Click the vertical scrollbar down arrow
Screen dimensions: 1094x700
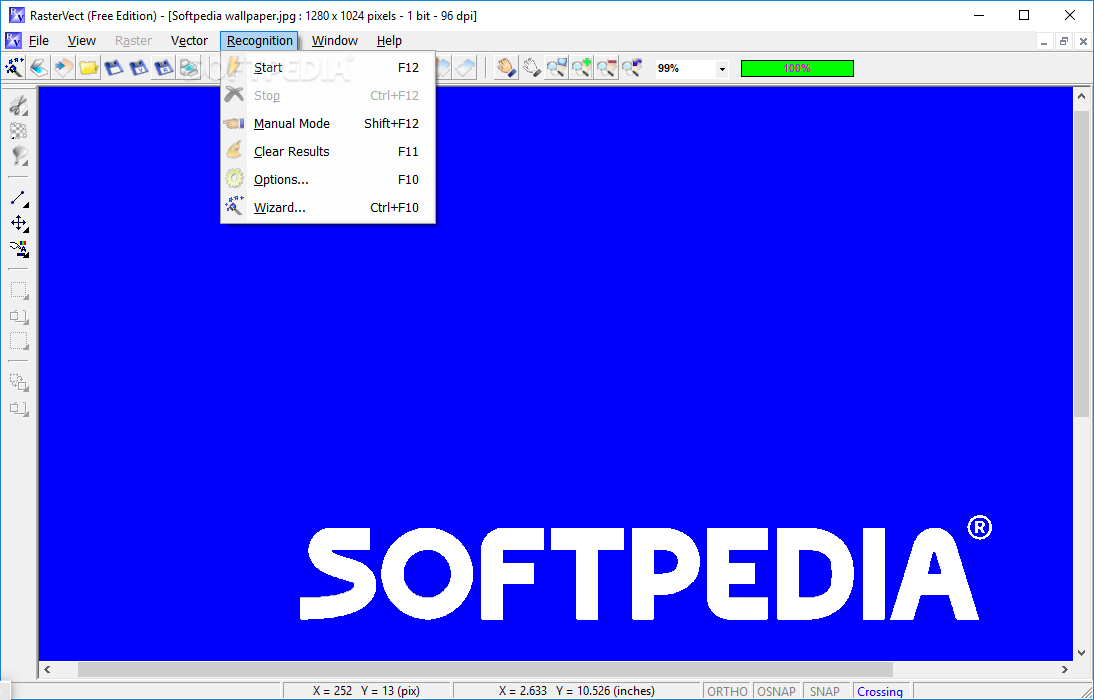1082,653
